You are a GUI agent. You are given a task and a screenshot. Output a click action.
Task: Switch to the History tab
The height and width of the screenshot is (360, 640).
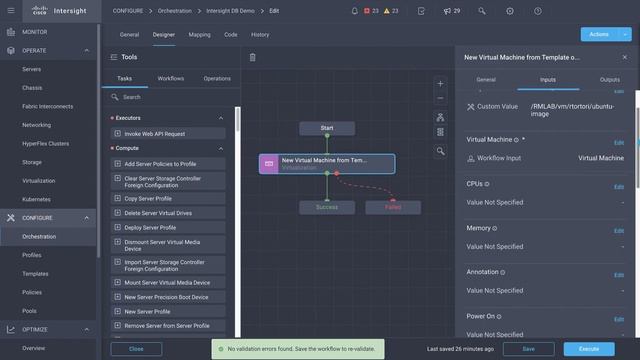pos(260,35)
